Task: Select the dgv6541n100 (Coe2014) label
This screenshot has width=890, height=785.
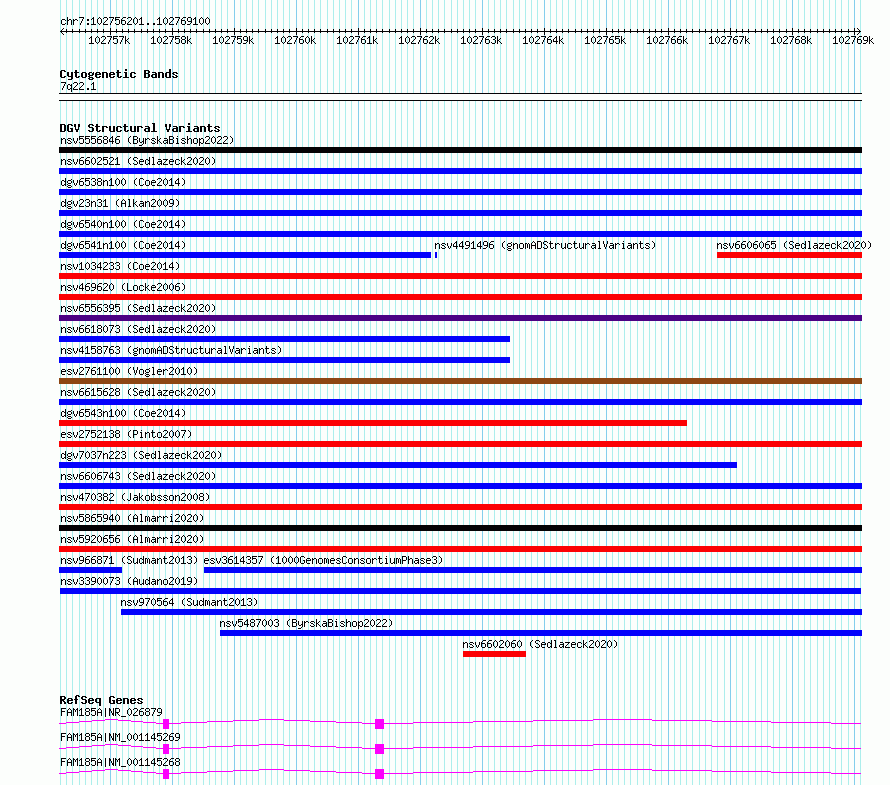Action: point(123,245)
